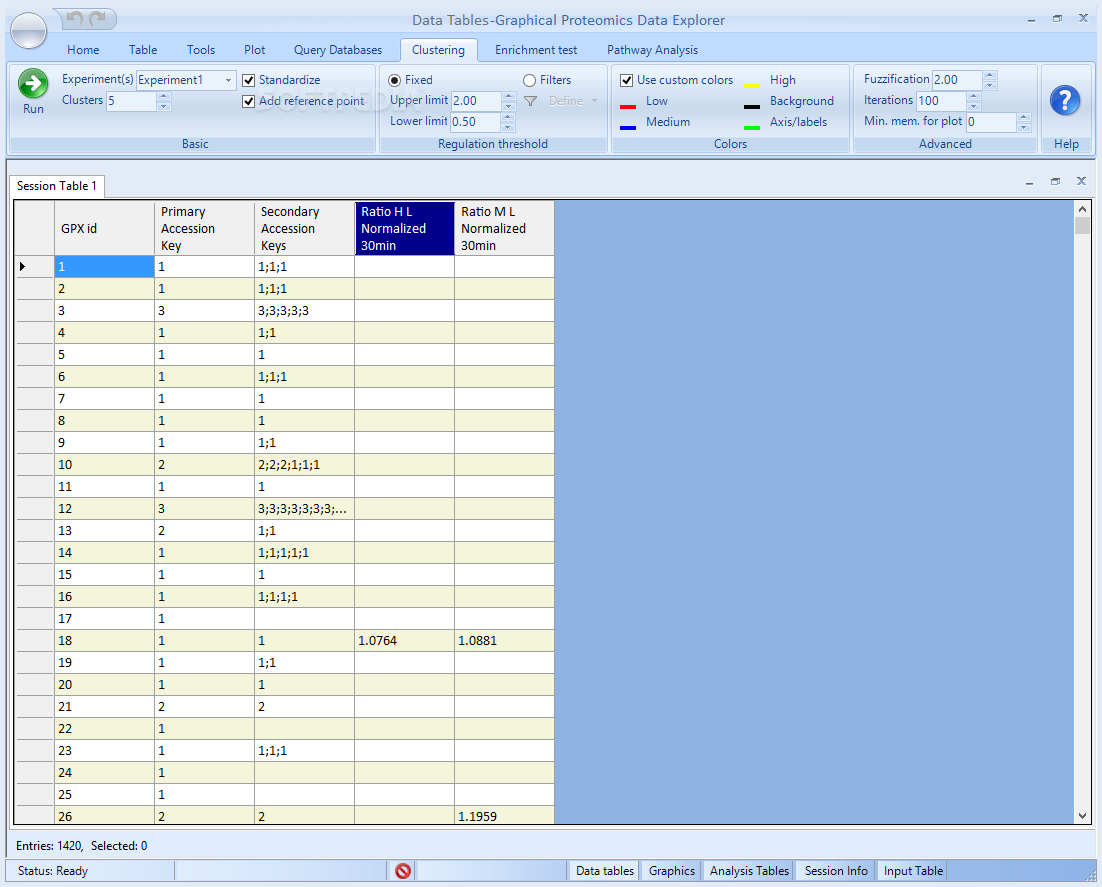Click the Redo arrow icon
This screenshot has width=1102, height=887.
point(98,19)
